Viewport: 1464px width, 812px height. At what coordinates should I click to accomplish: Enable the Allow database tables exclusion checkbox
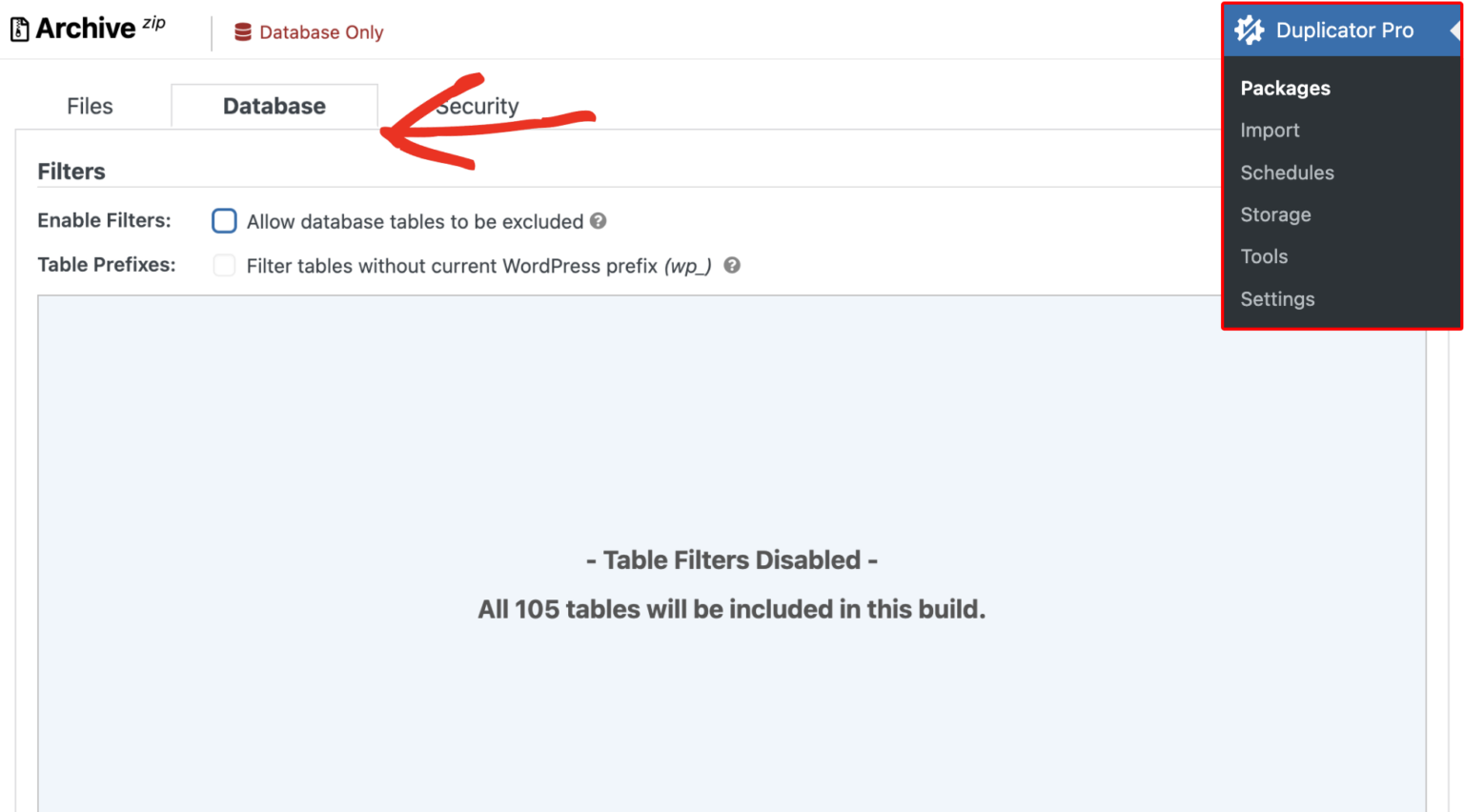tap(224, 221)
